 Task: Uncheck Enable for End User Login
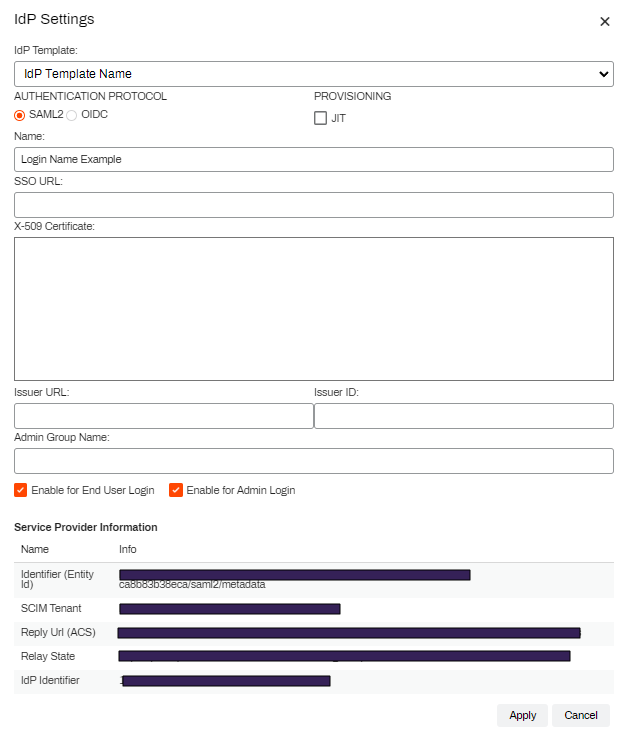point(20,490)
